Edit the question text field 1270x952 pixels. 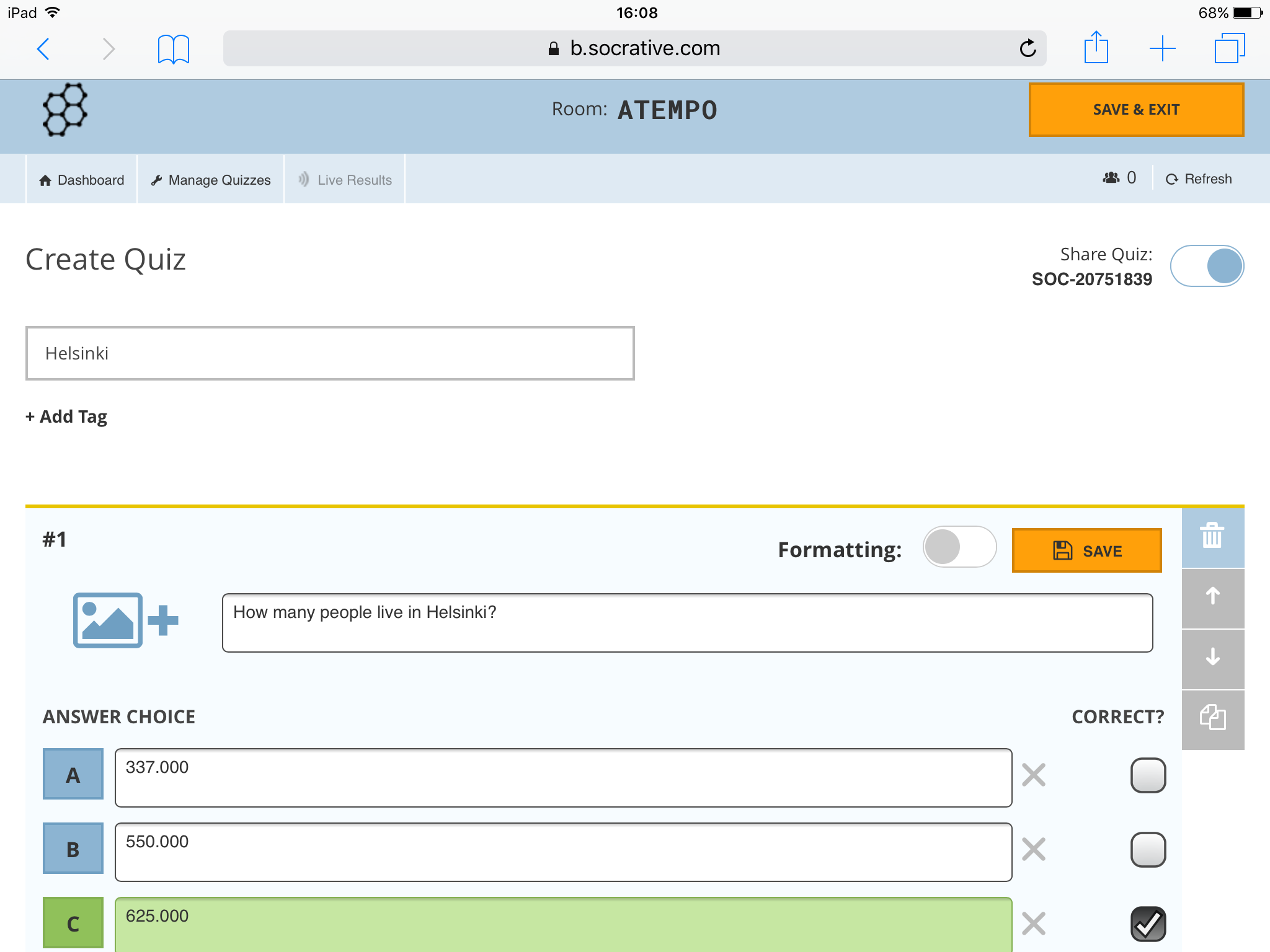[687, 623]
